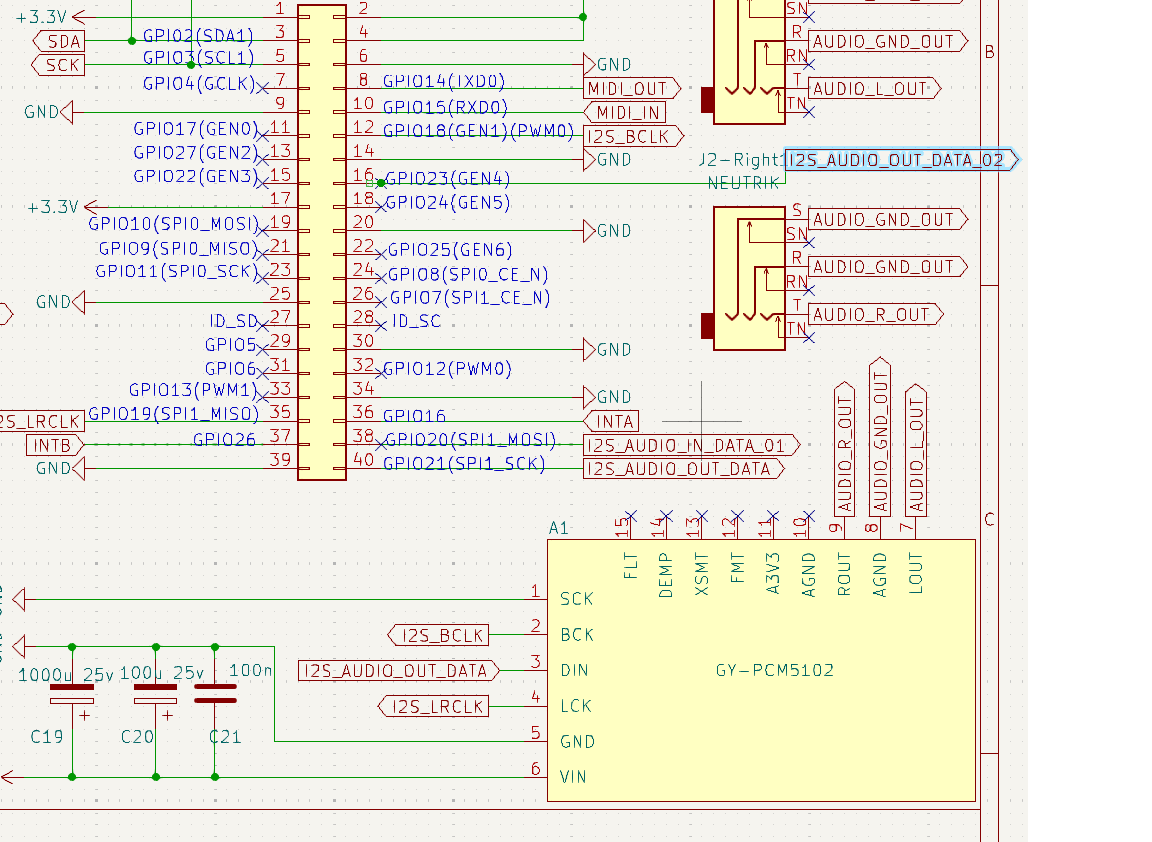Click the +3.3V power symbol at pin 17

tap(55, 207)
